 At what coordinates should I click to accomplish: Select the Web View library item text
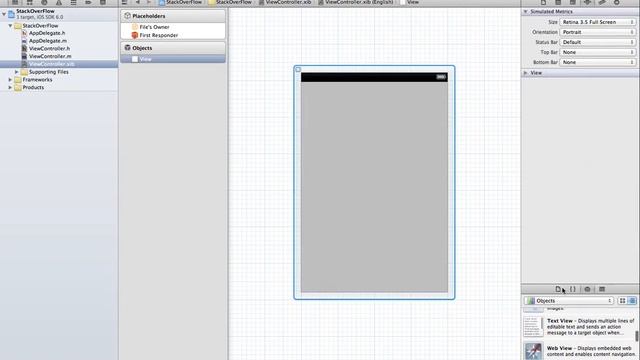point(590,351)
